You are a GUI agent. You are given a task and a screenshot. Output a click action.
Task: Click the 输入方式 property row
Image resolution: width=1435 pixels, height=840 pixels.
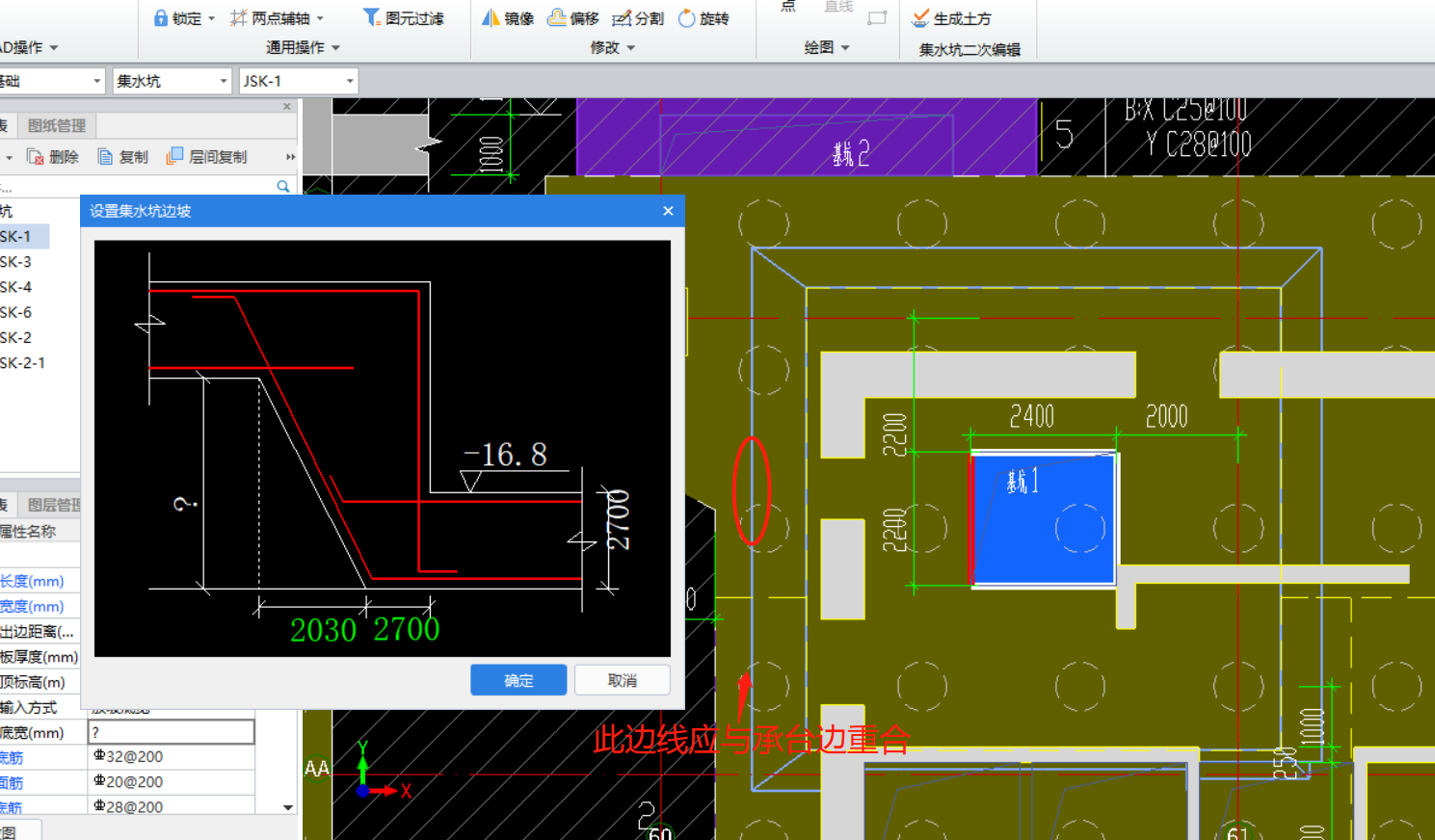tap(40, 707)
